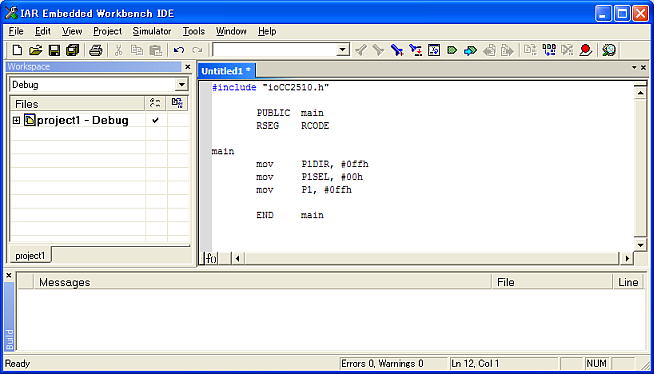Click inside the toolbar search input field

pos(274,50)
